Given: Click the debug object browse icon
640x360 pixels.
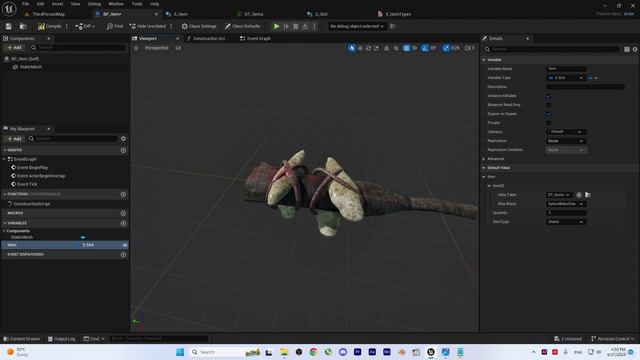Looking at the screenshot, I should [x=393, y=26].
